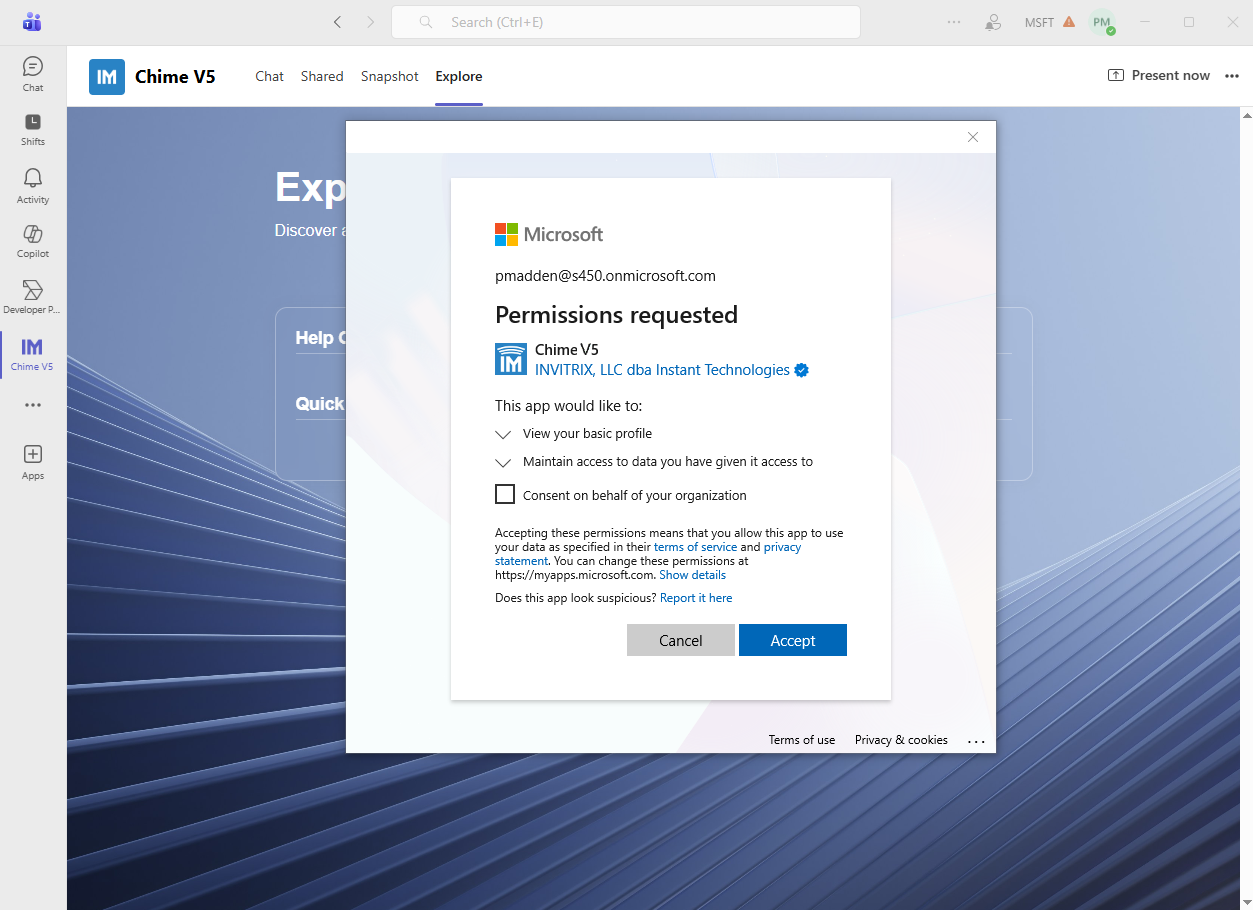The height and width of the screenshot is (910, 1253).
Task: Click the MSFT organization label
Action: [1039, 22]
